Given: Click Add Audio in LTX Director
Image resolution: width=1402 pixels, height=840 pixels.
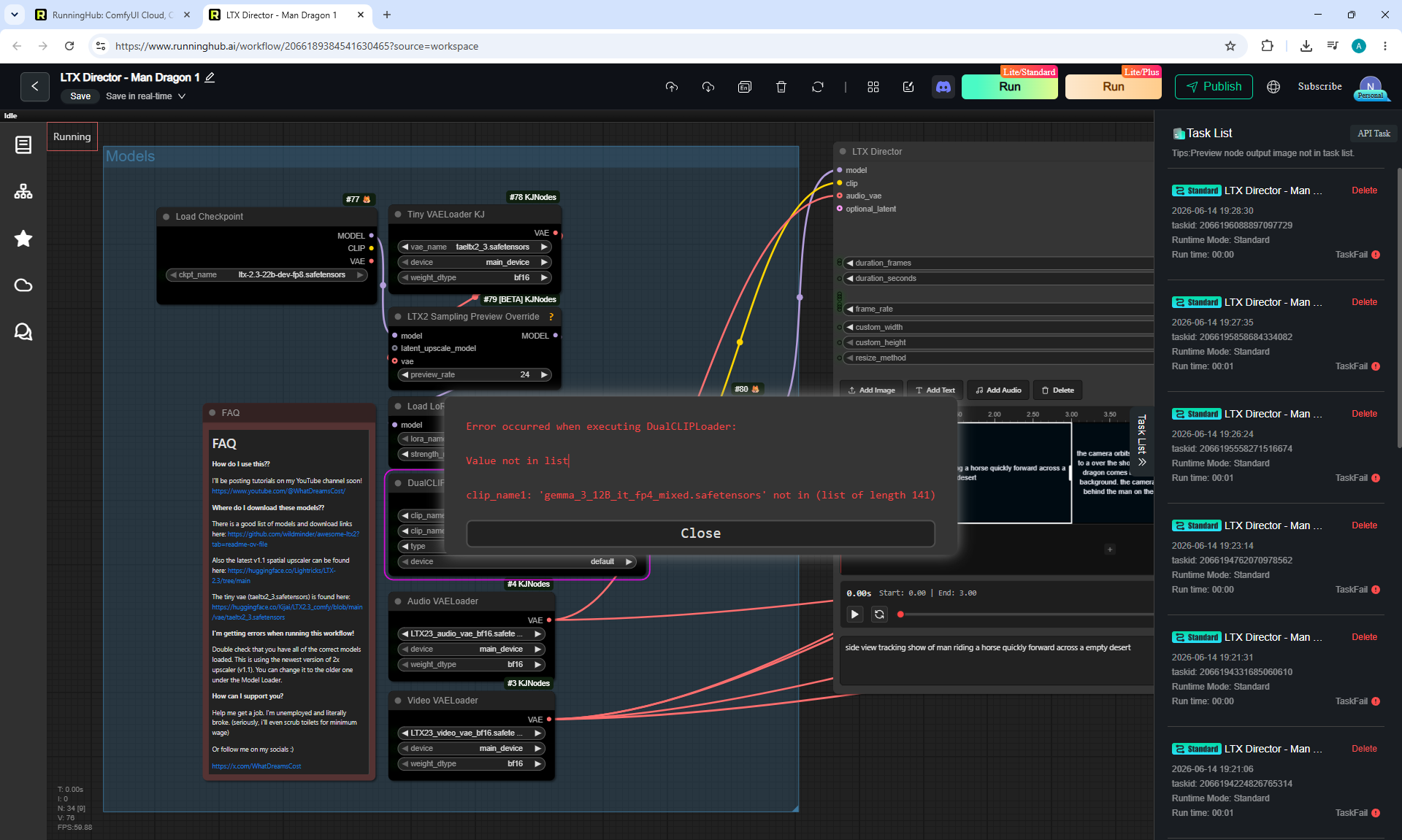Looking at the screenshot, I should [998, 390].
